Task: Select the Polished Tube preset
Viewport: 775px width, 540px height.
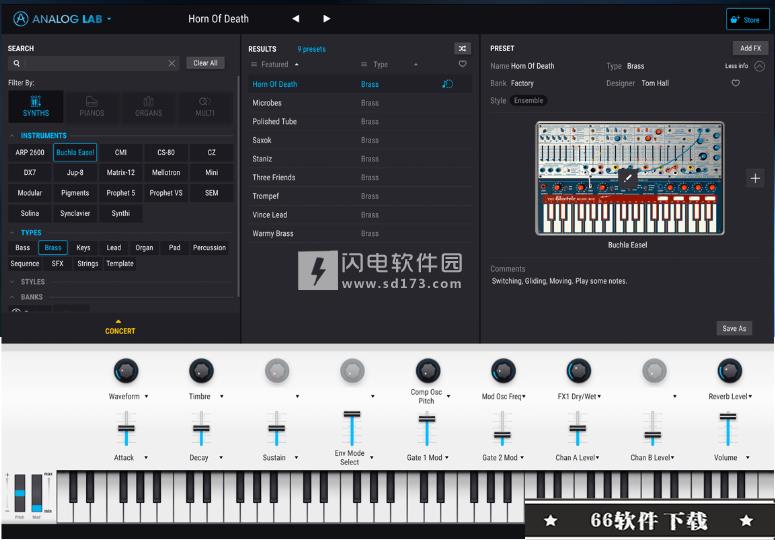Action: 360,122
